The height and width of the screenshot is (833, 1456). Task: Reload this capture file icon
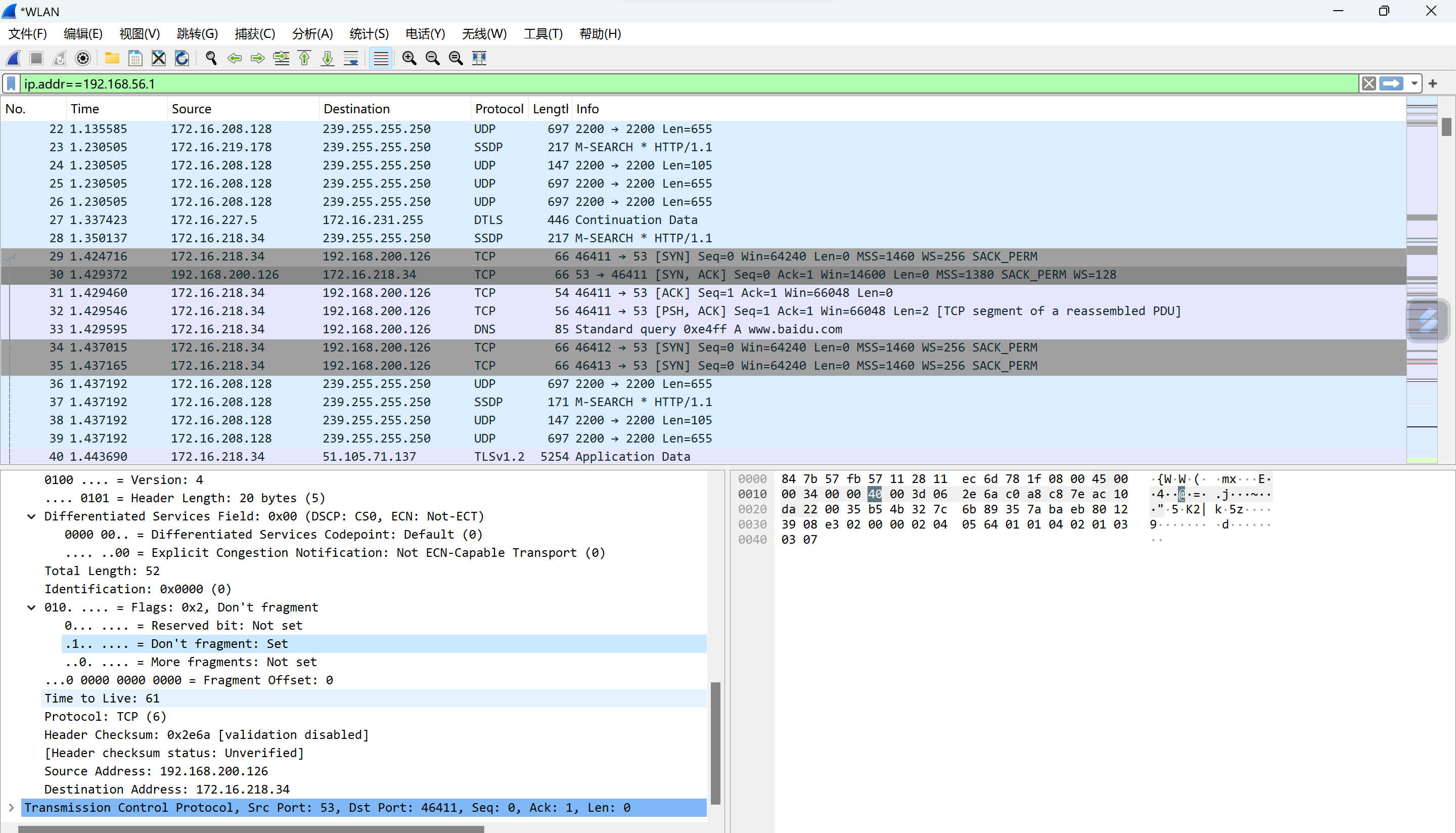[182, 58]
